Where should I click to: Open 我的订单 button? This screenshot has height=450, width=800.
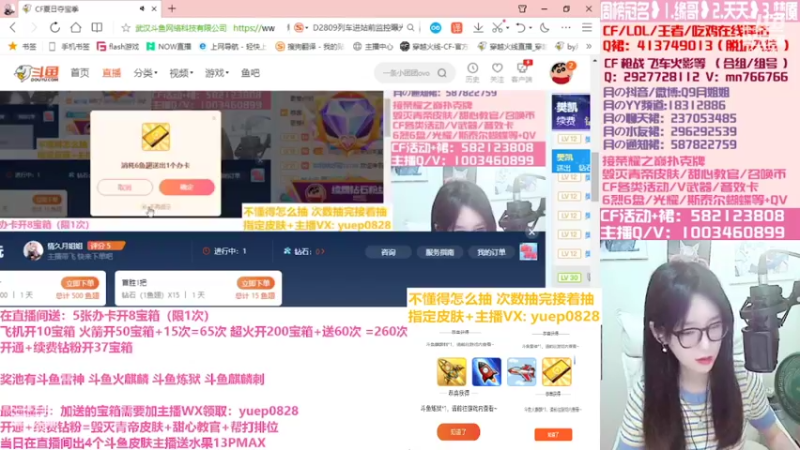[x=491, y=252]
